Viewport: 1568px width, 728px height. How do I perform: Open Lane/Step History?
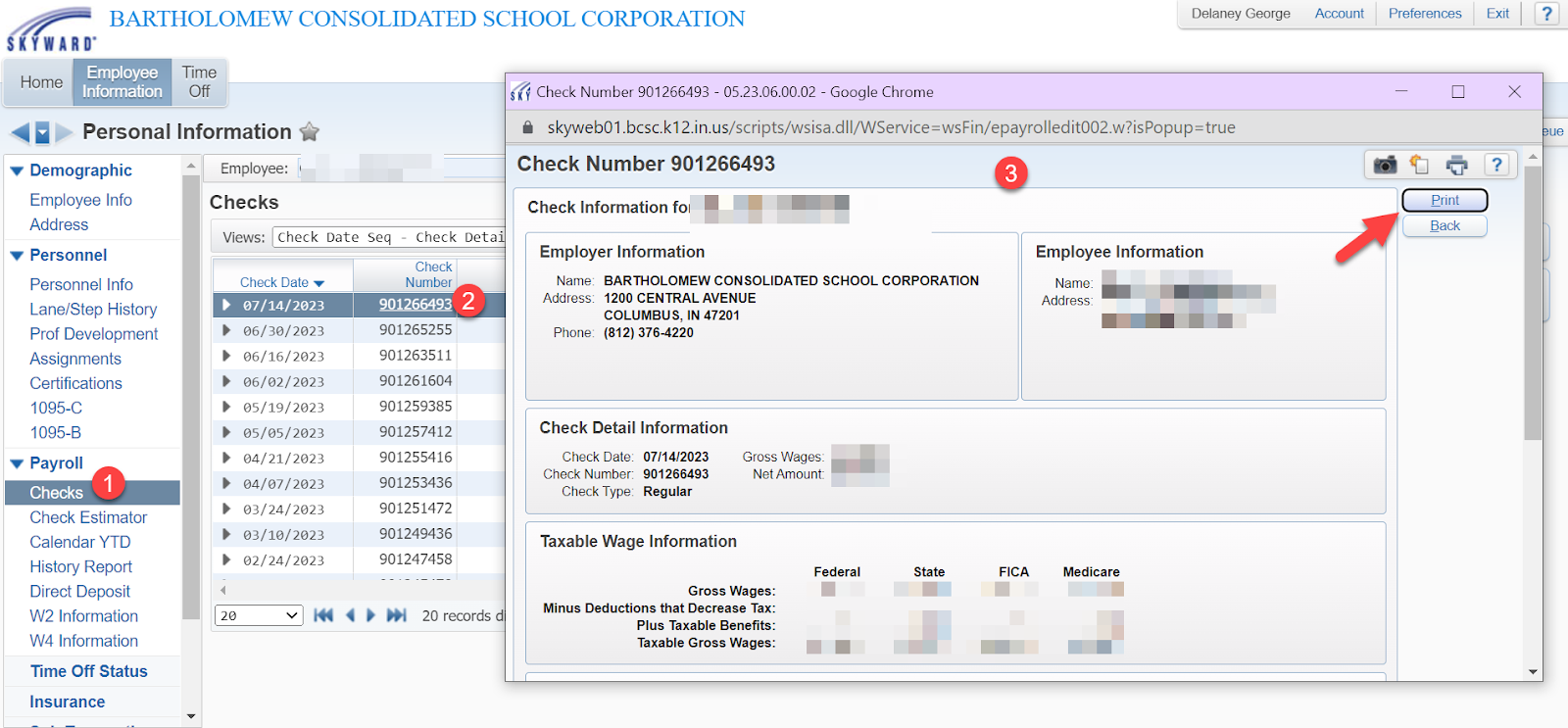tap(93, 309)
